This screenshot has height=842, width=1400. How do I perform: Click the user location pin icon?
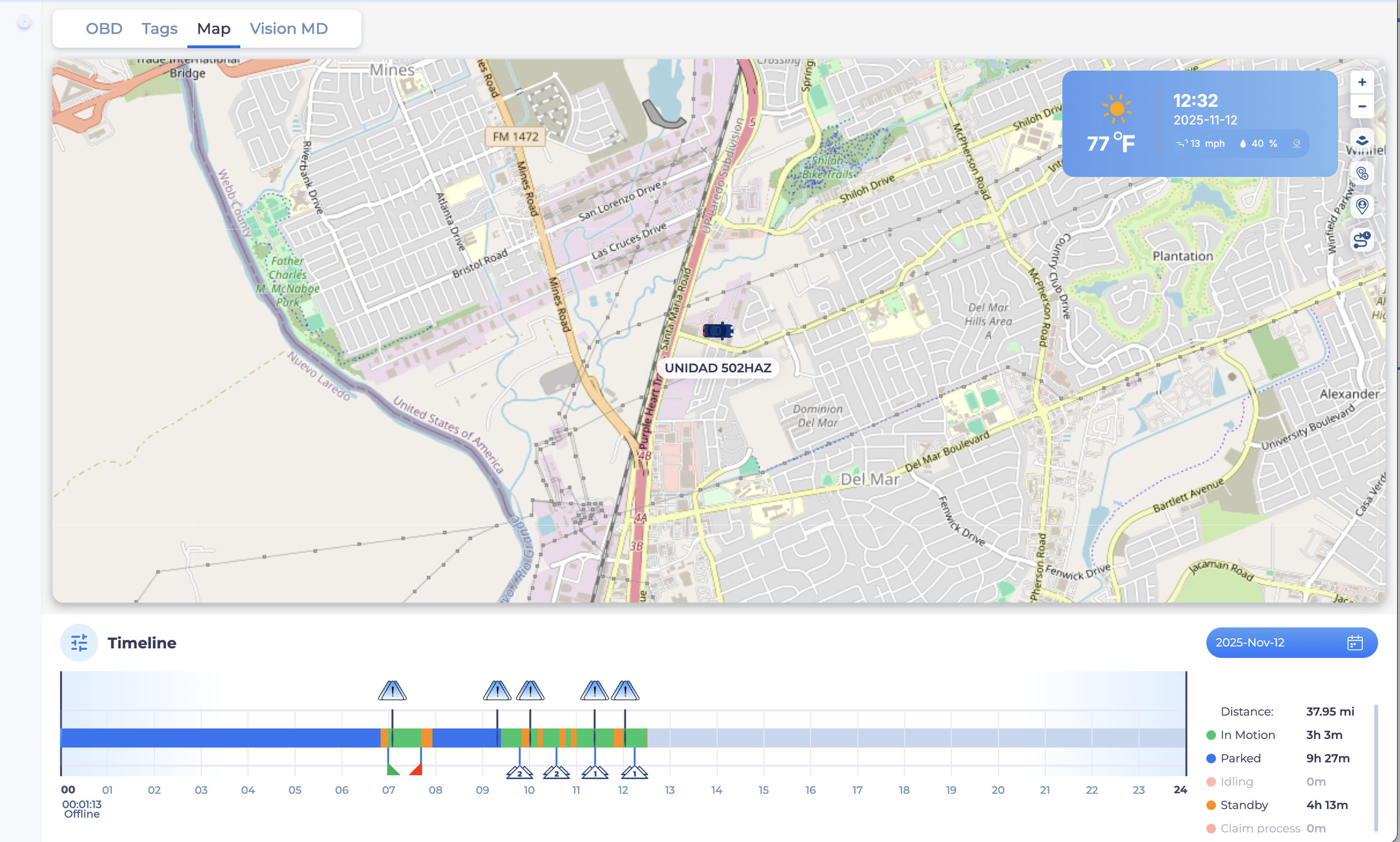1361,206
